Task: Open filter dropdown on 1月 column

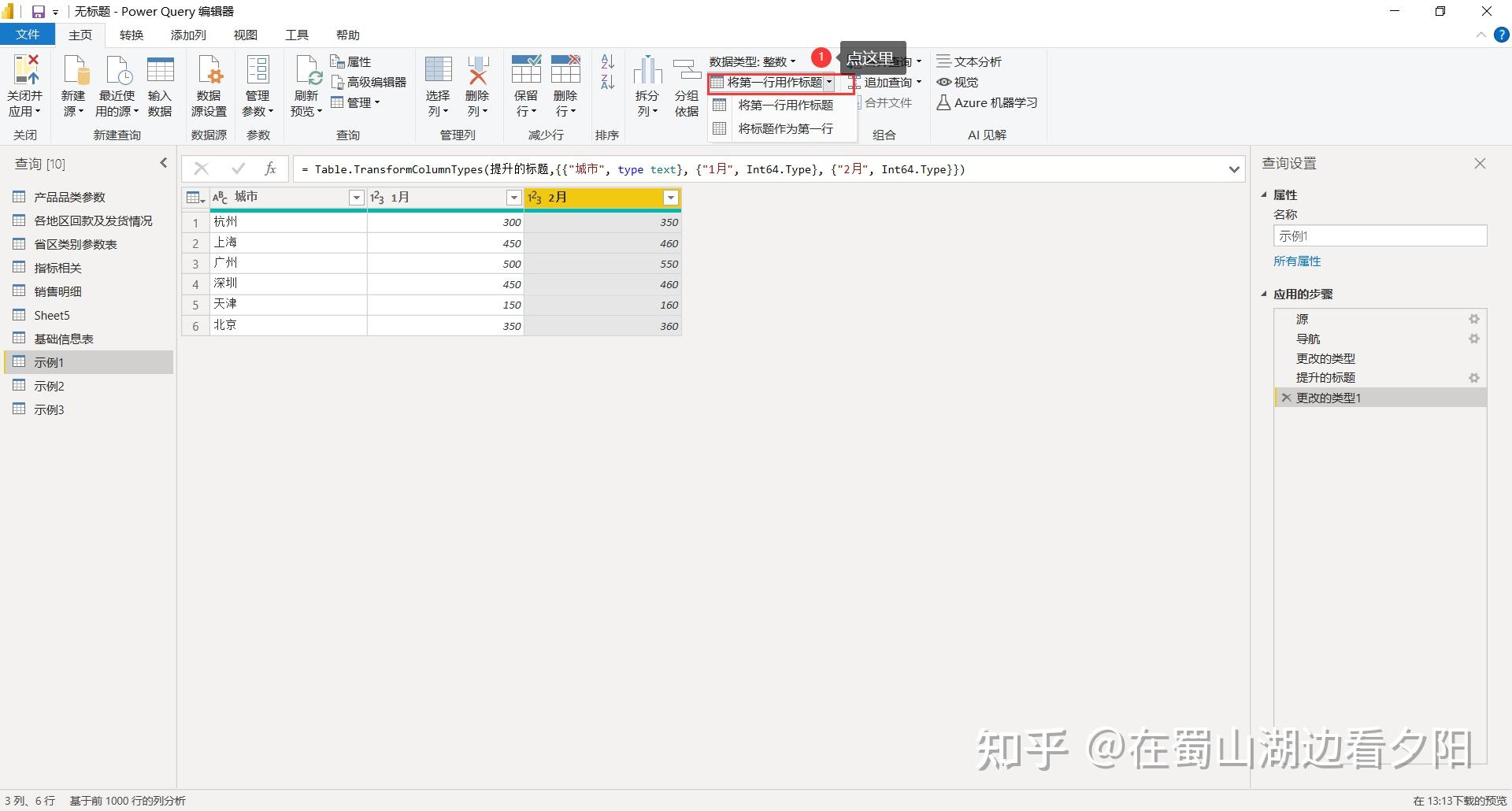Action: [514, 198]
